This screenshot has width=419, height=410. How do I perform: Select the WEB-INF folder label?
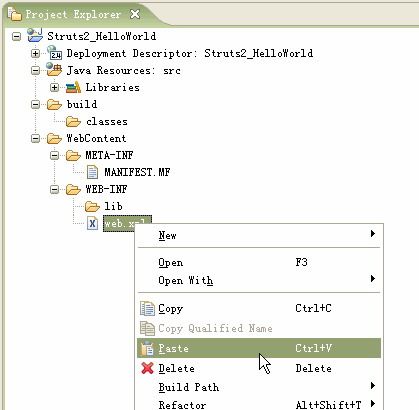pyautogui.click(x=106, y=189)
